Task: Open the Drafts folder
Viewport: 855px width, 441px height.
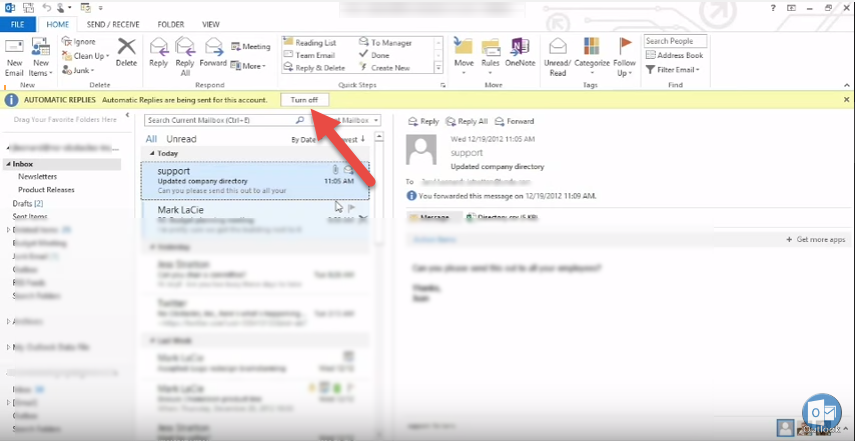Action: pyautogui.click(x=28, y=203)
